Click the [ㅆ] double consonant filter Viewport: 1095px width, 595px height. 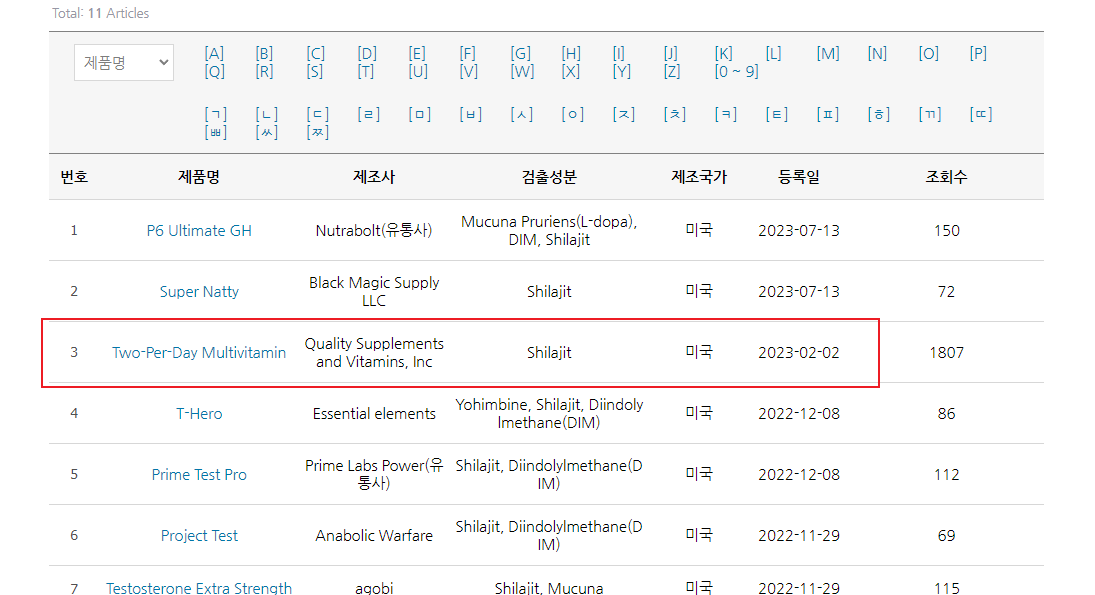[267, 132]
